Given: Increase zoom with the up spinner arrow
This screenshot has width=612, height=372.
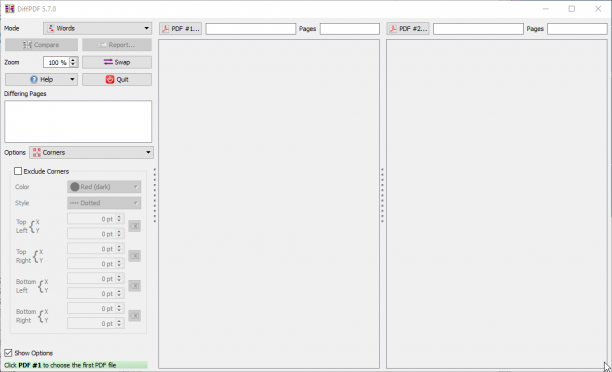Looking at the screenshot, I should click(73, 59).
